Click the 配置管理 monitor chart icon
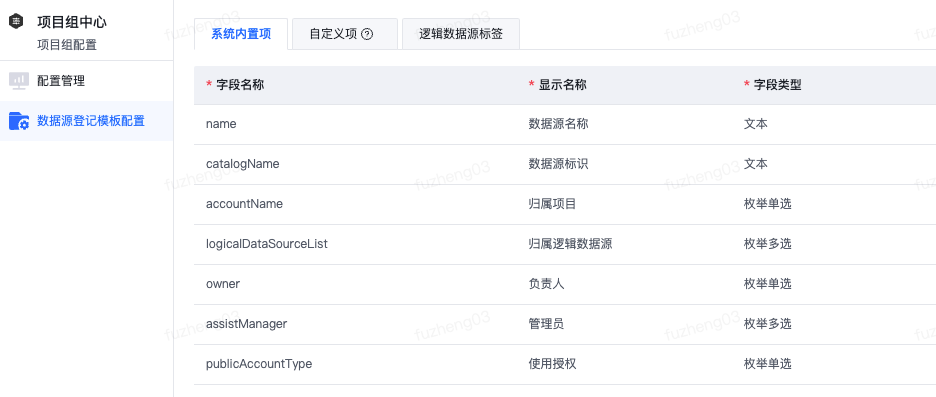The width and height of the screenshot is (936, 397). pos(19,81)
